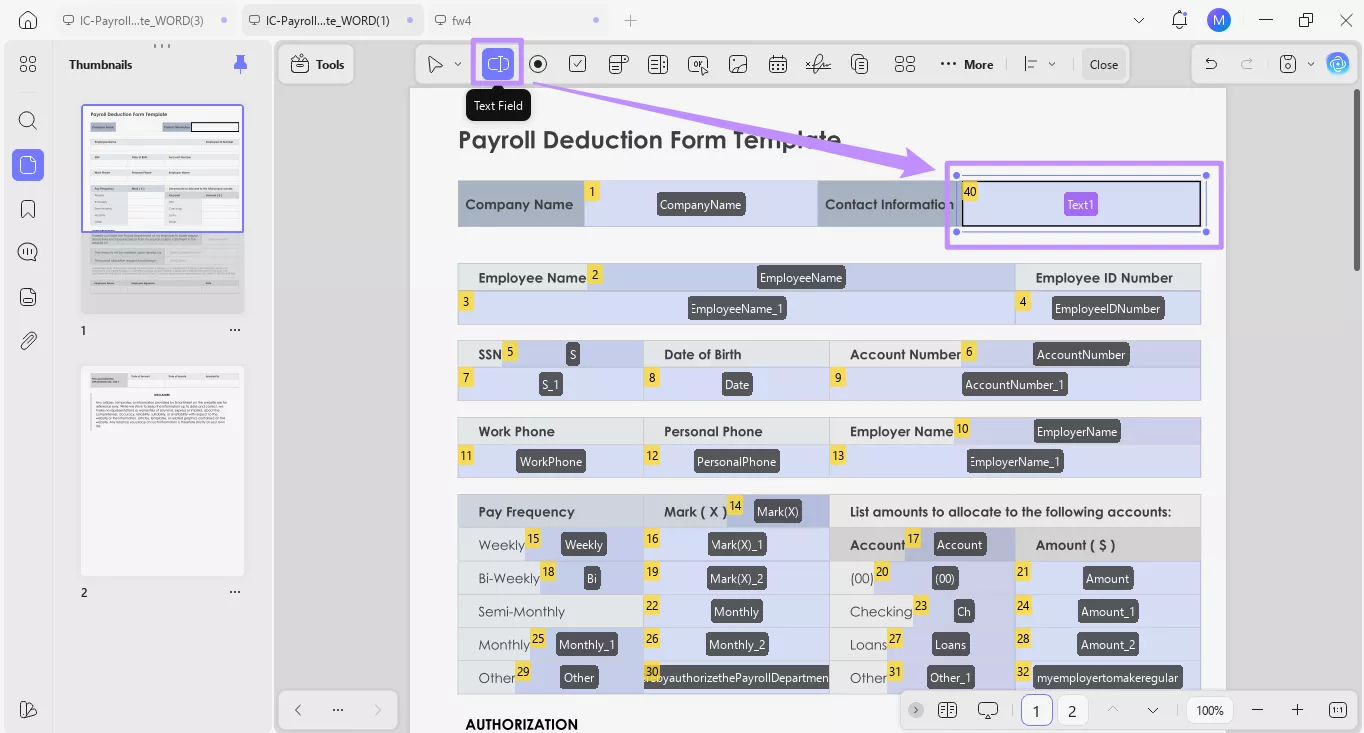This screenshot has height=733, width=1364.
Task: Open the bottom navigation more options
Action: pyautogui.click(x=338, y=710)
